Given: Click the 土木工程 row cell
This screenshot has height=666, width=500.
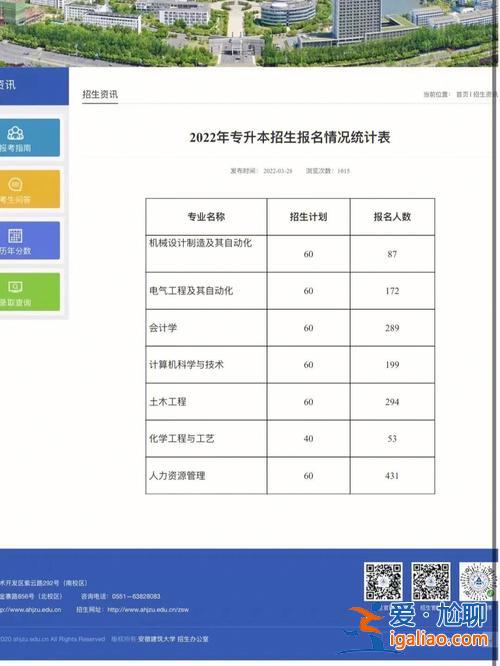Looking at the screenshot, I should [206, 402].
